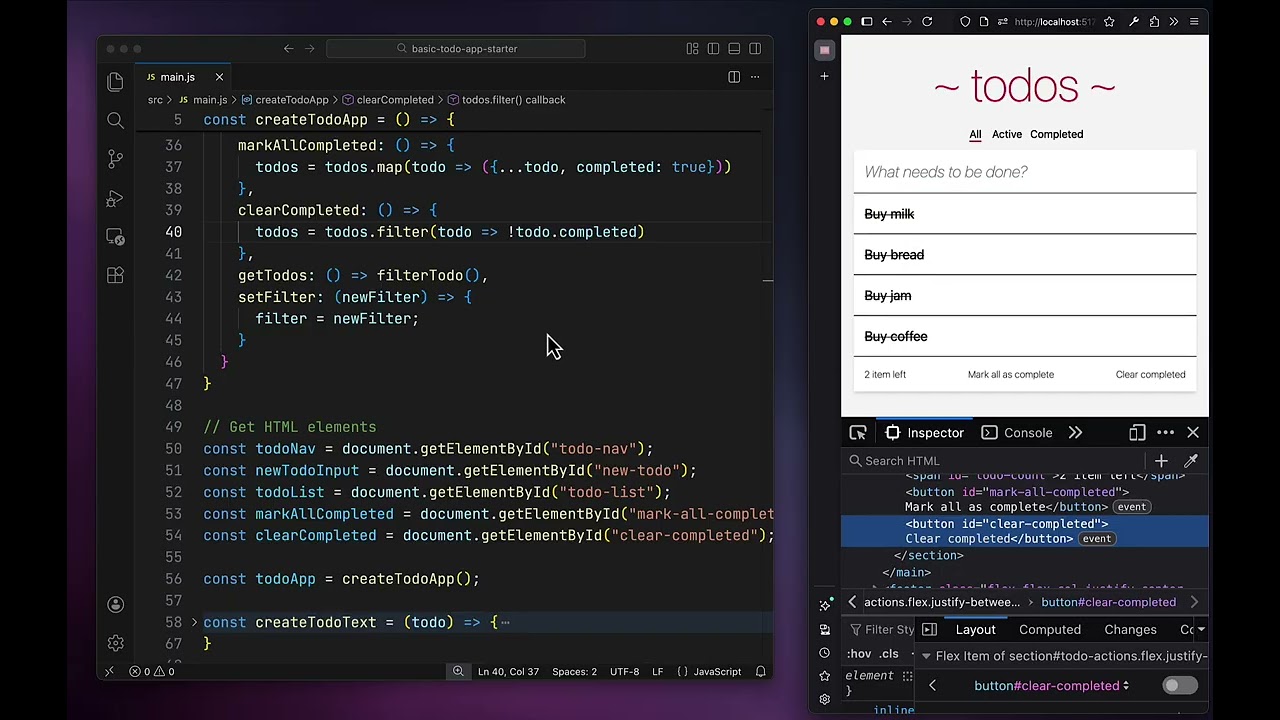The height and width of the screenshot is (720, 1280).
Task: Open status bar notifications bell
Action: 760,672
